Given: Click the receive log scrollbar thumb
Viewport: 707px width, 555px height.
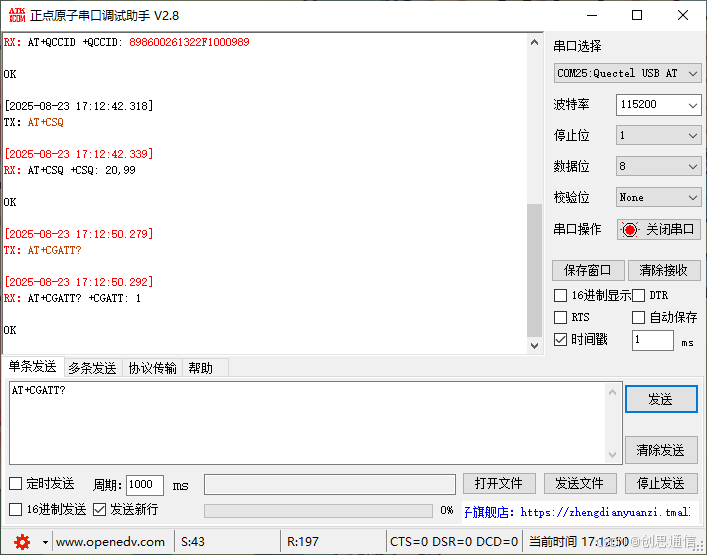Looking at the screenshot, I should (534, 270).
